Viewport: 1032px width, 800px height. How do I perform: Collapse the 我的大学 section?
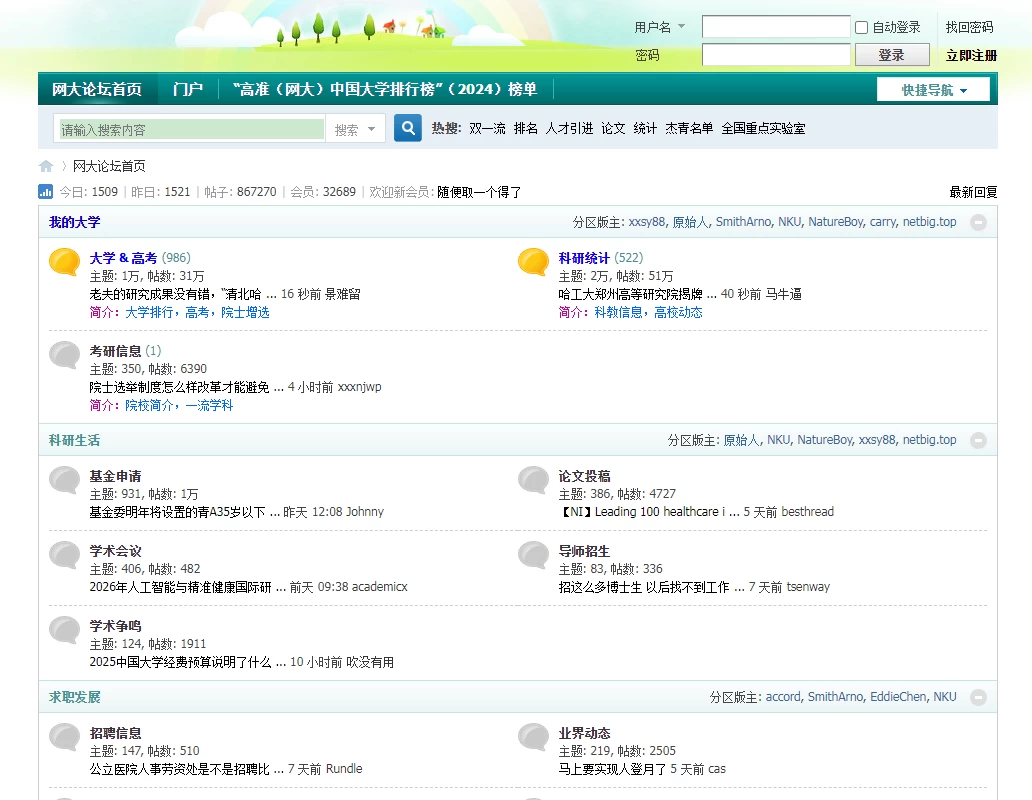(x=978, y=222)
